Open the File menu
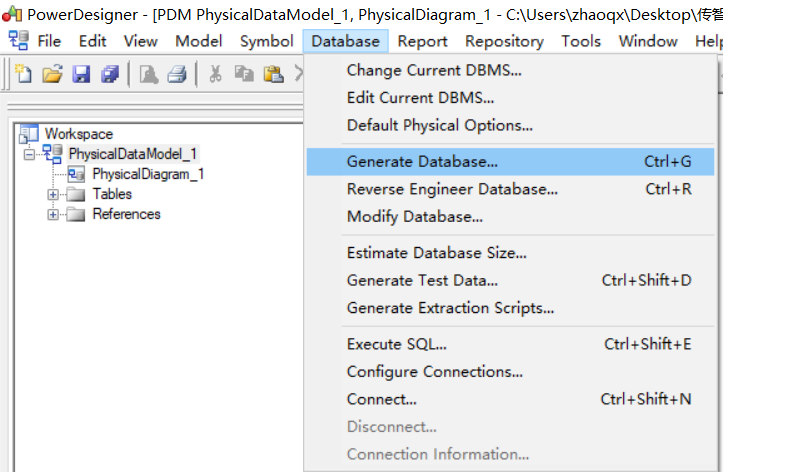The height and width of the screenshot is (472, 795). 49,41
